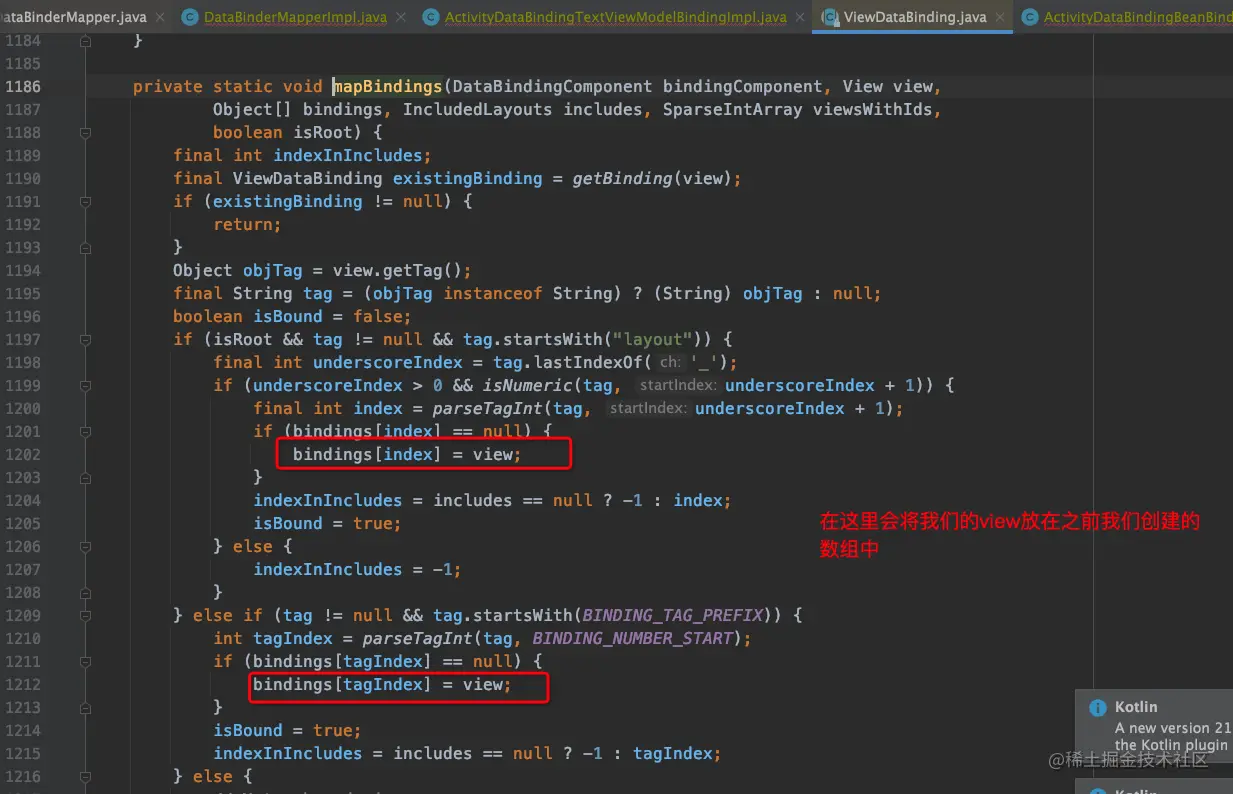Click 'DataBindingComponent bindingComponent' parameter
The height and width of the screenshot is (794, 1233).
pos(637,86)
